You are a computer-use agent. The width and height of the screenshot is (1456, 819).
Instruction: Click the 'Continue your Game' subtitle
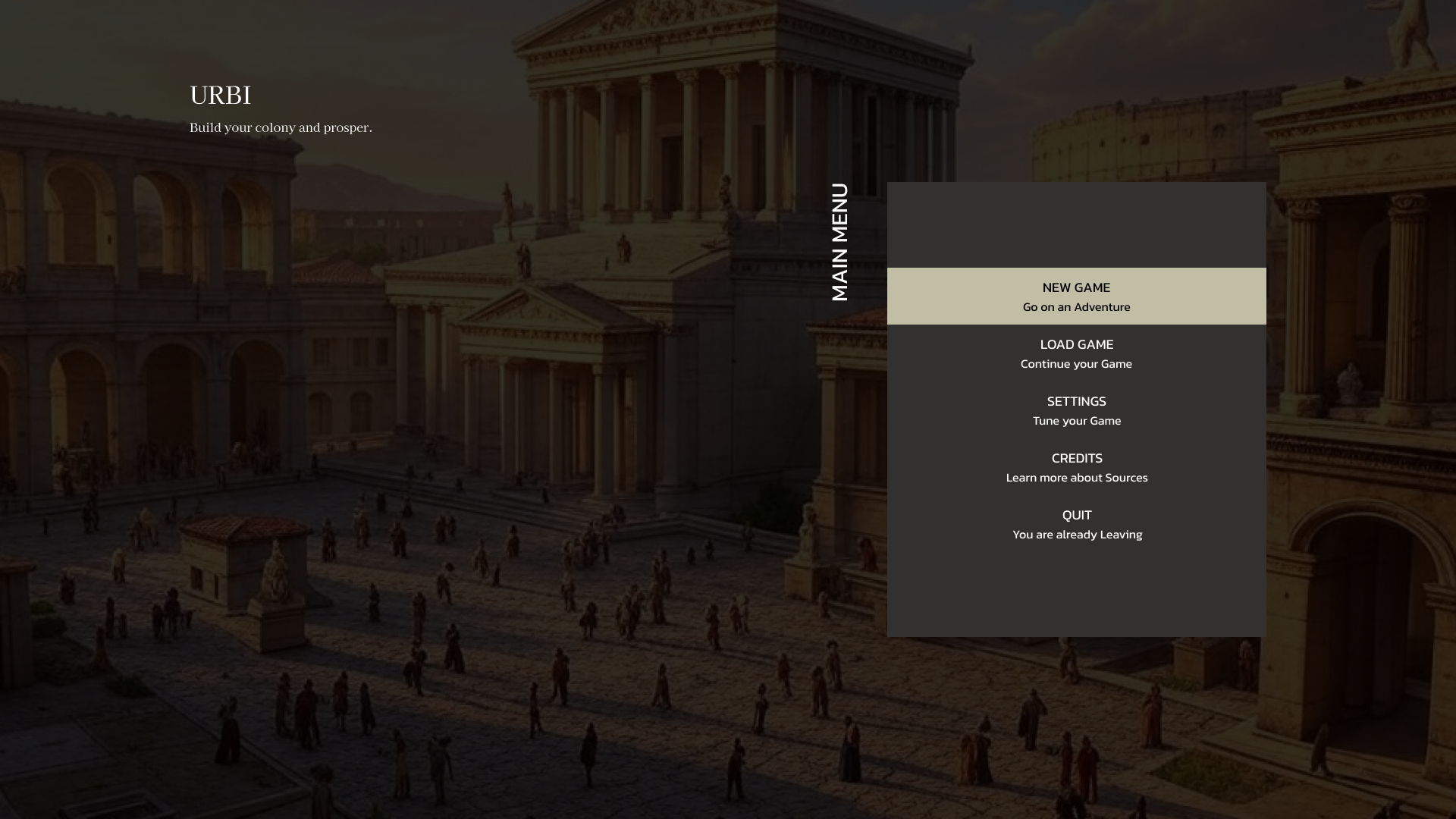tap(1076, 364)
